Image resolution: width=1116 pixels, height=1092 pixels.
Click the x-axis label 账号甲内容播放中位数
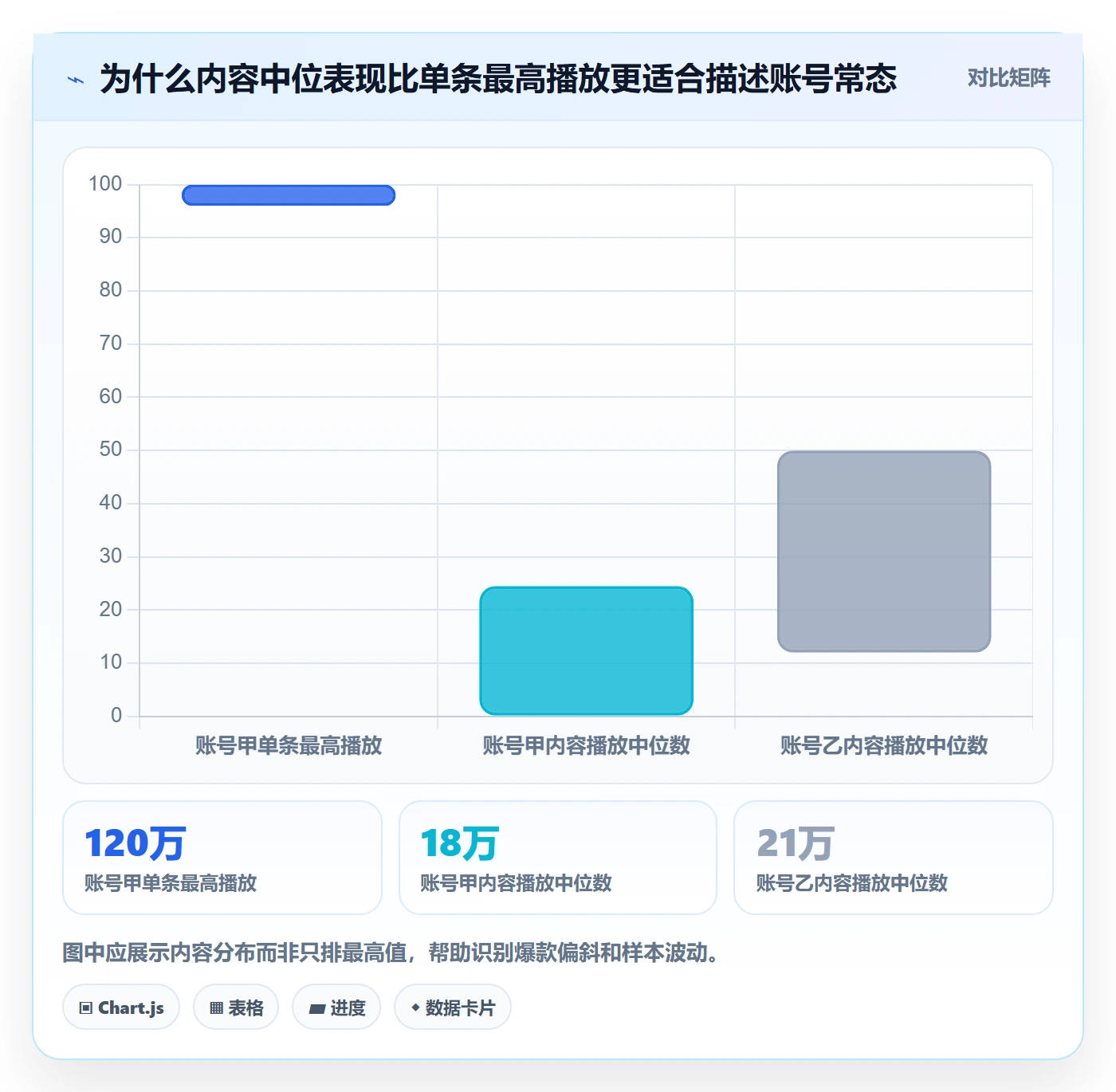coord(587,746)
